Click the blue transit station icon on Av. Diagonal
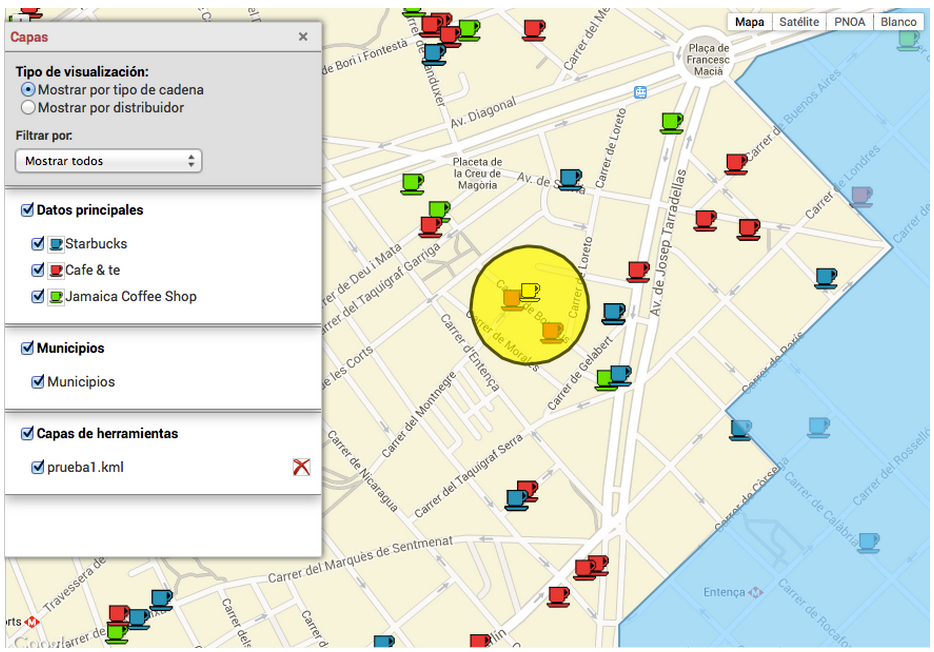This screenshot has height=652, width=934. 640,92
